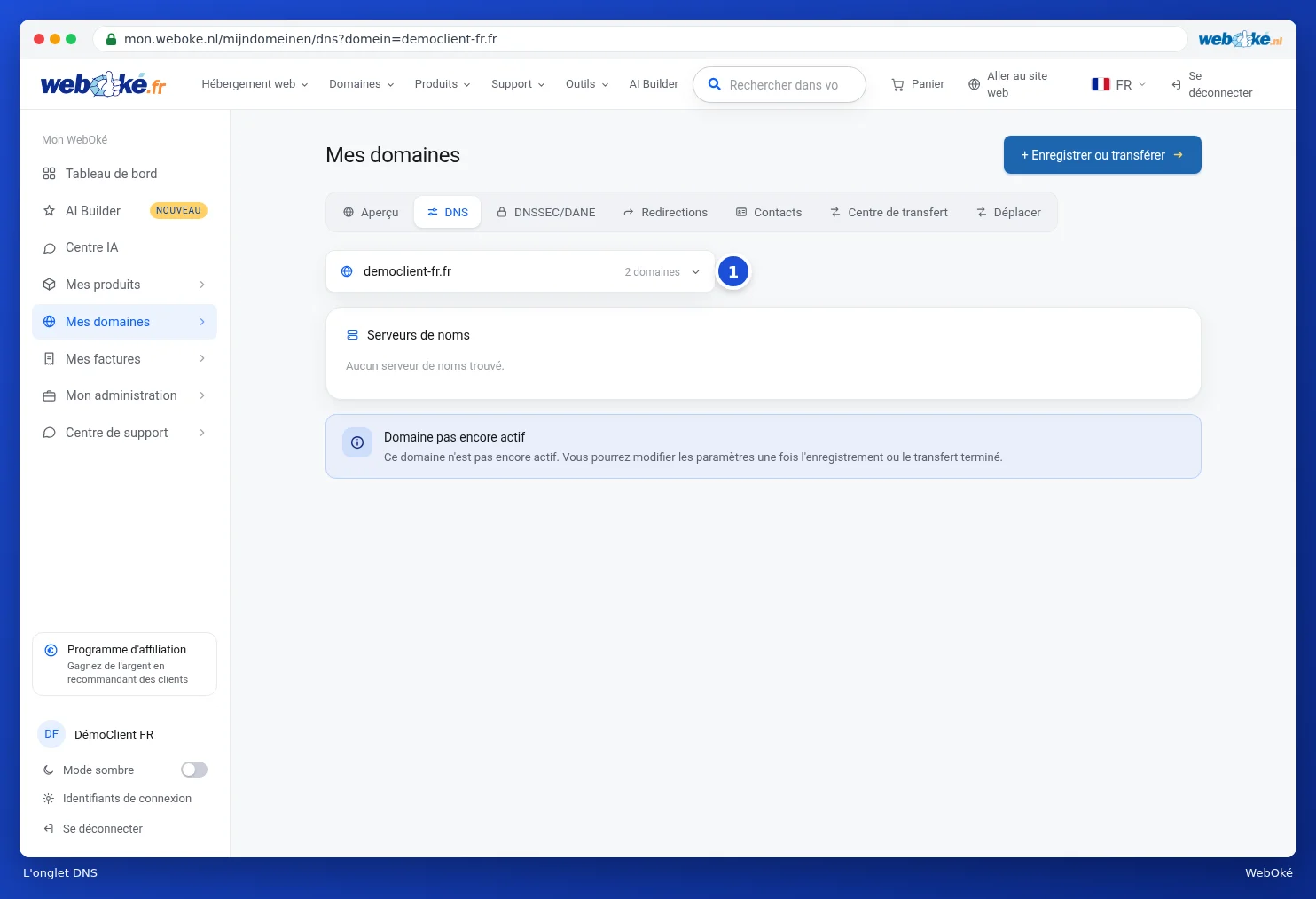Click the Tableau de bord grid icon
1316x899 pixels.
[x=49, y=174]
